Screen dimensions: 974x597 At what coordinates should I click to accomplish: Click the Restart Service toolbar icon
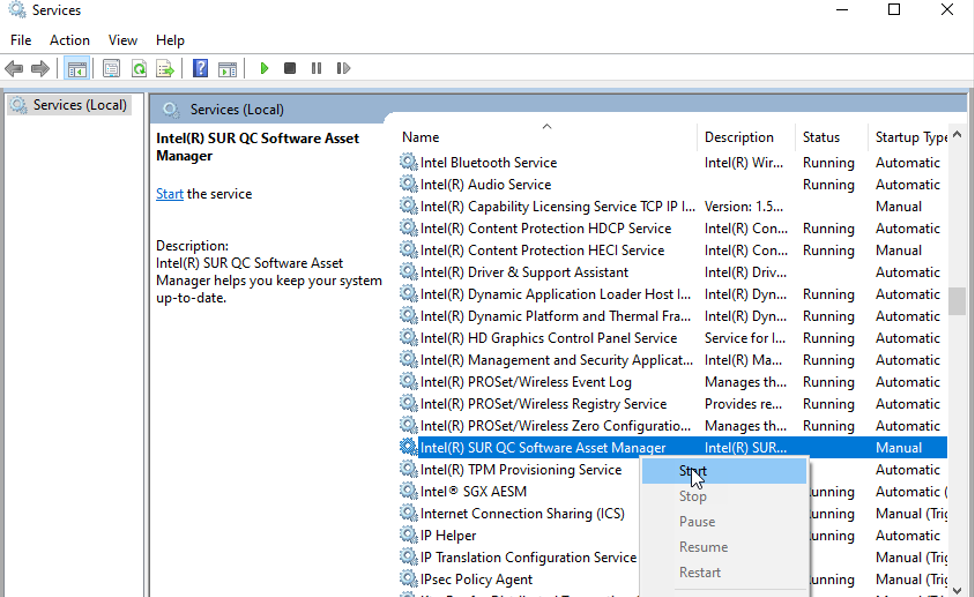point(343,68)
